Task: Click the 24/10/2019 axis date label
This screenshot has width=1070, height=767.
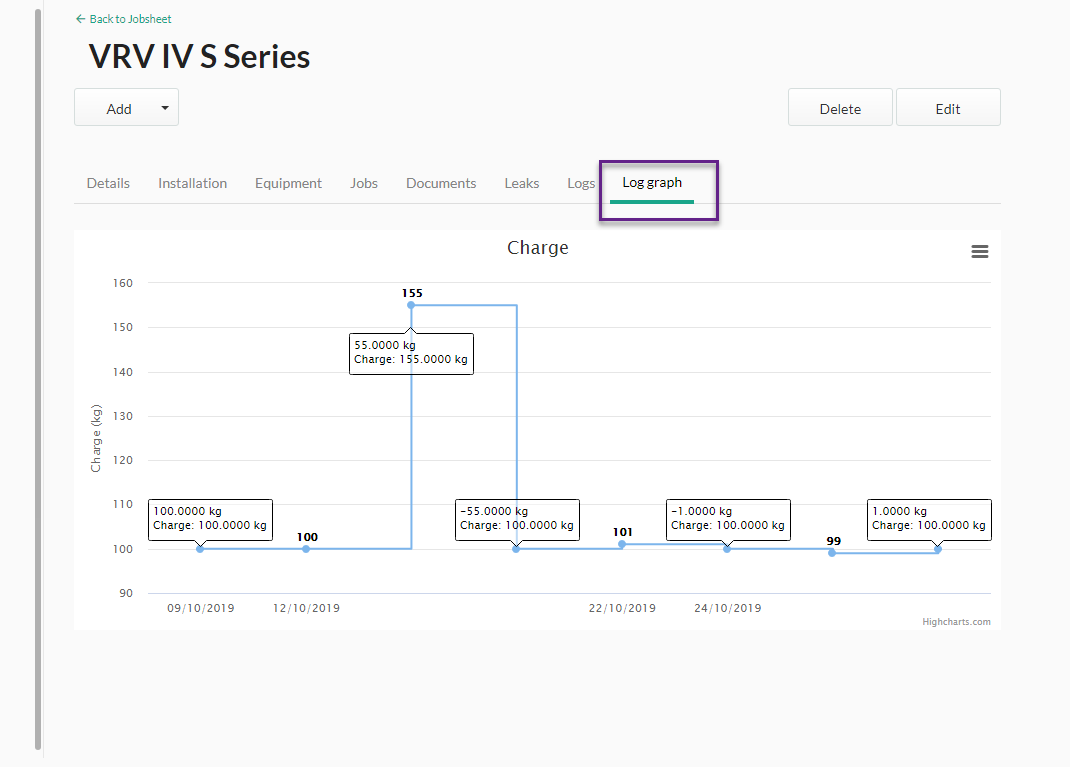Action: coord(727,608)
